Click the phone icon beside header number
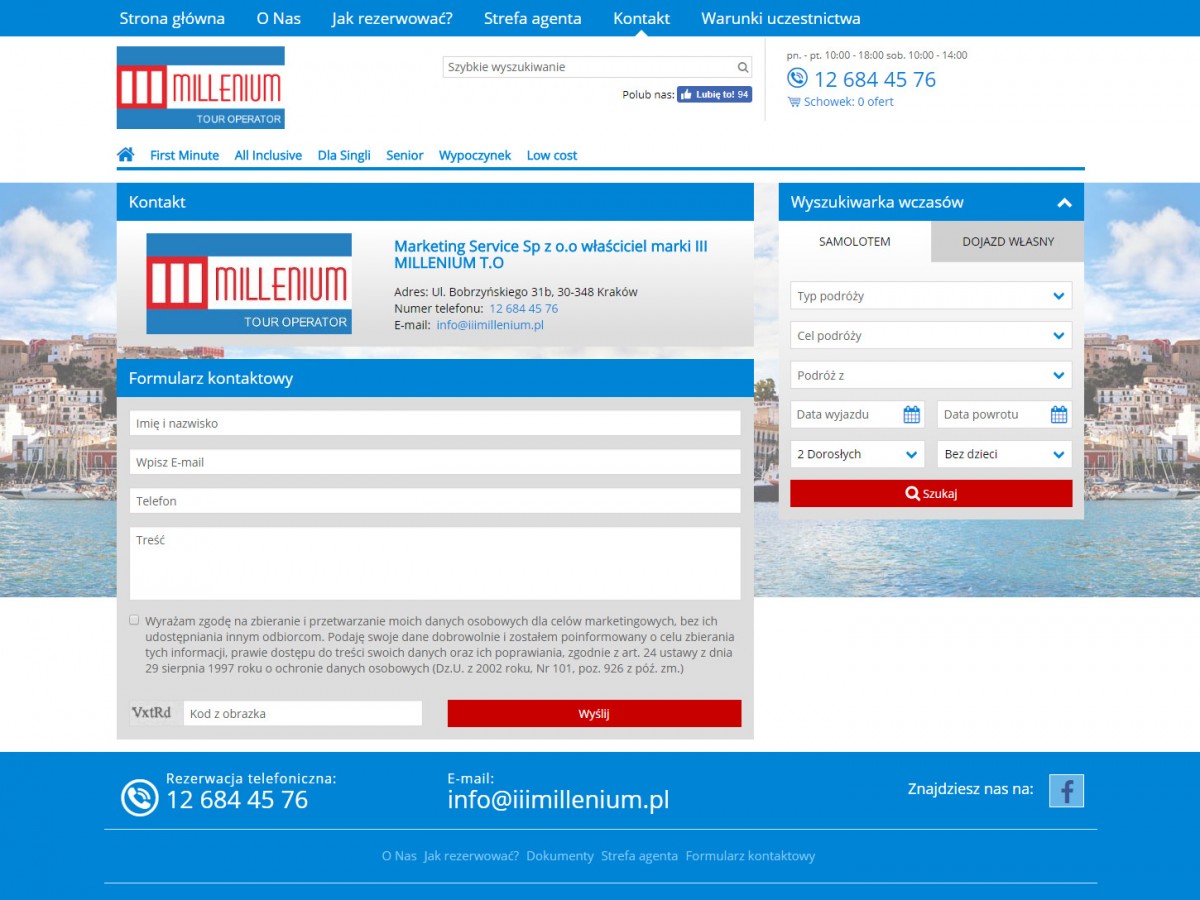 (x=797, y=78)
